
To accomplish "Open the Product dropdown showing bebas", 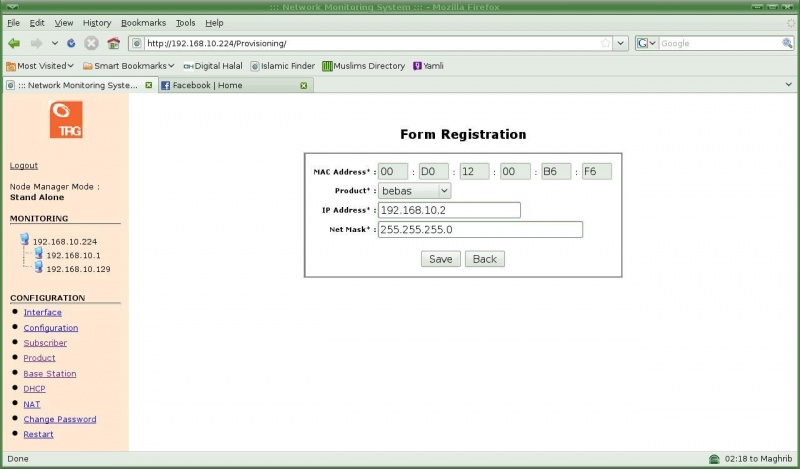I will 414,191.
